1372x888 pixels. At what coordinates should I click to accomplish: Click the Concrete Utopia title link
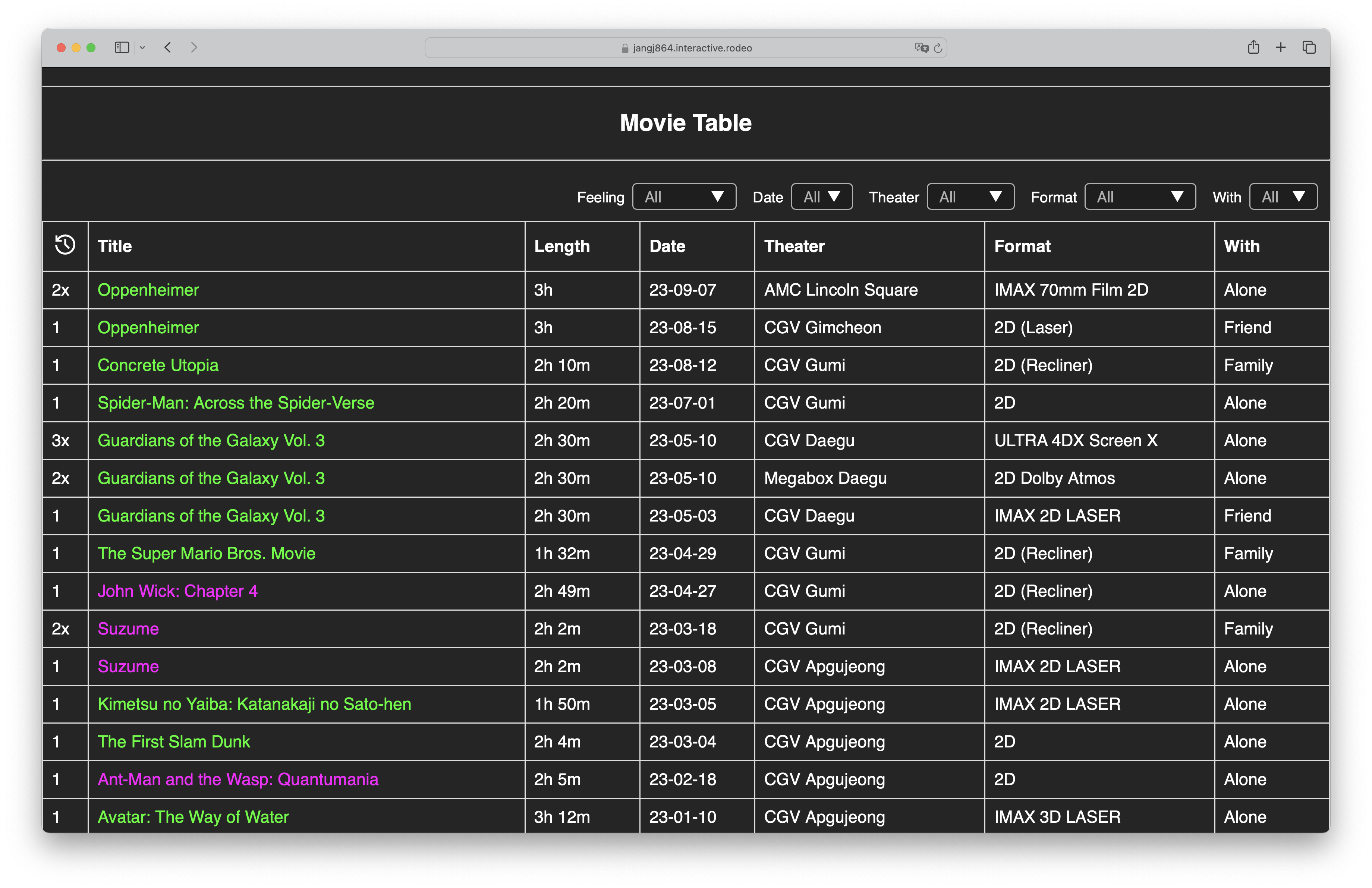pyautogui.click(x=158, y=365)
